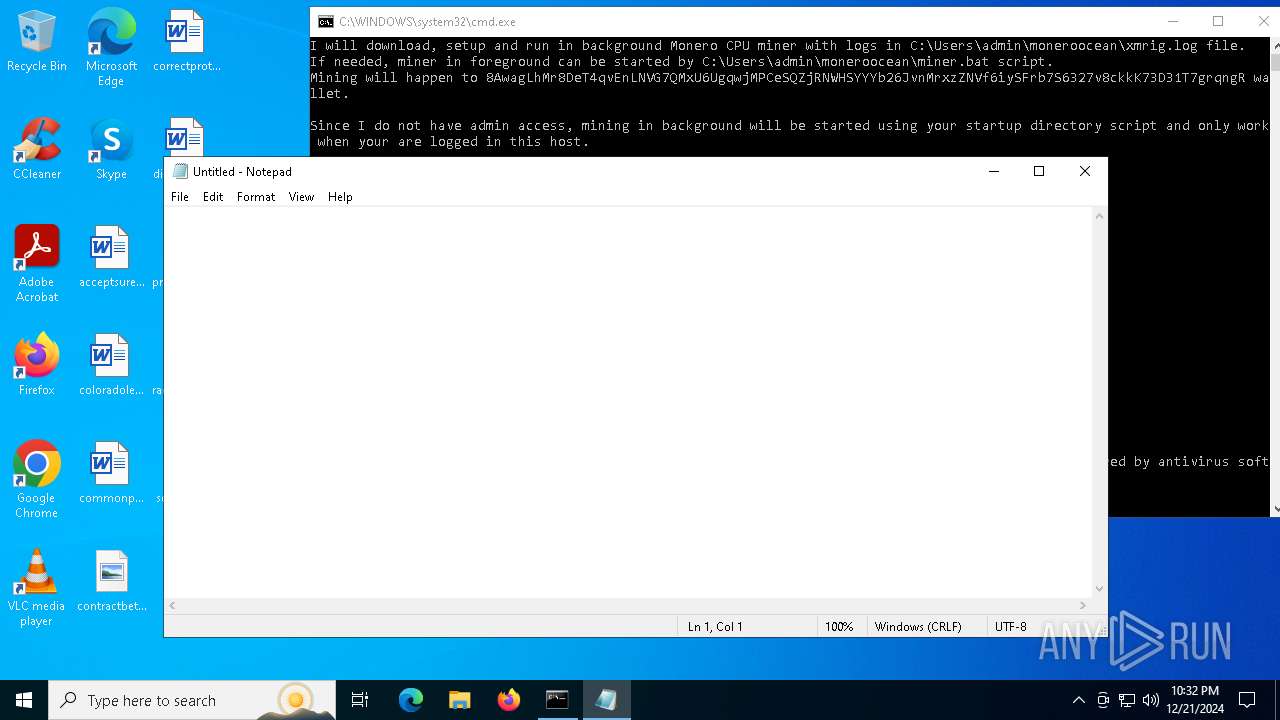The height and width of the screenshot is (720, 1280).
Task: Open Notepad File menu
Action: tap(180, 197)
